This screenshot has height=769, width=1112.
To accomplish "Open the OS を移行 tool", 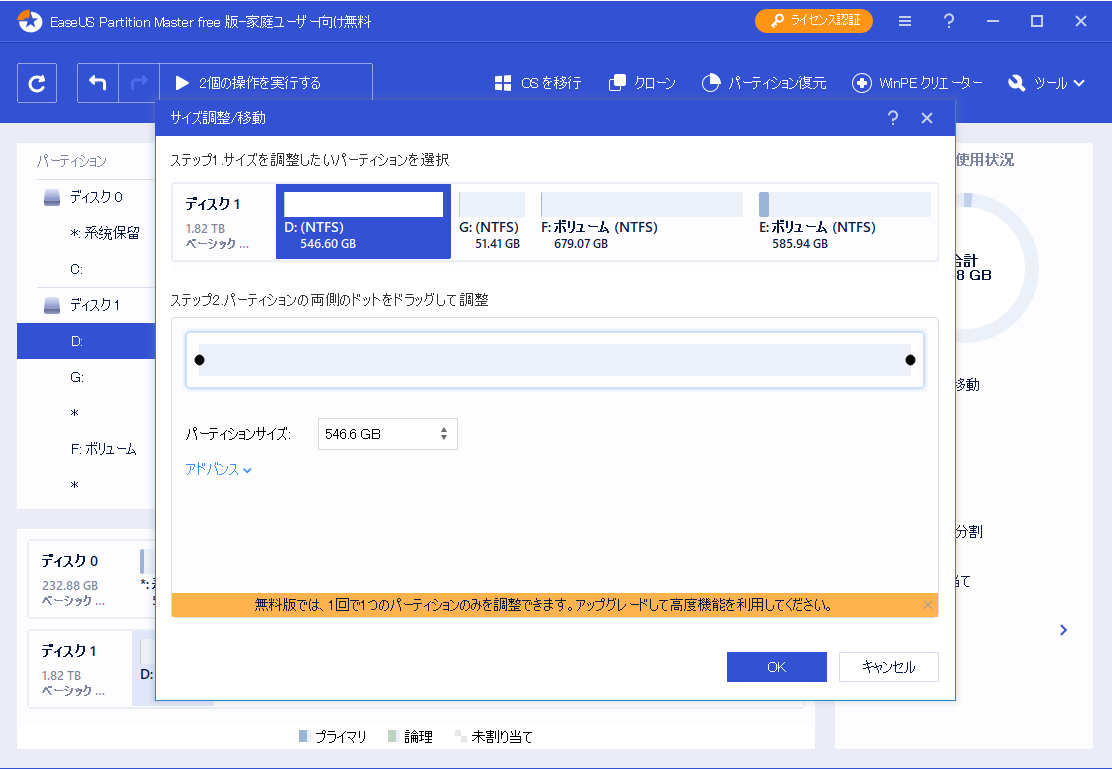I will pos(538,83).
